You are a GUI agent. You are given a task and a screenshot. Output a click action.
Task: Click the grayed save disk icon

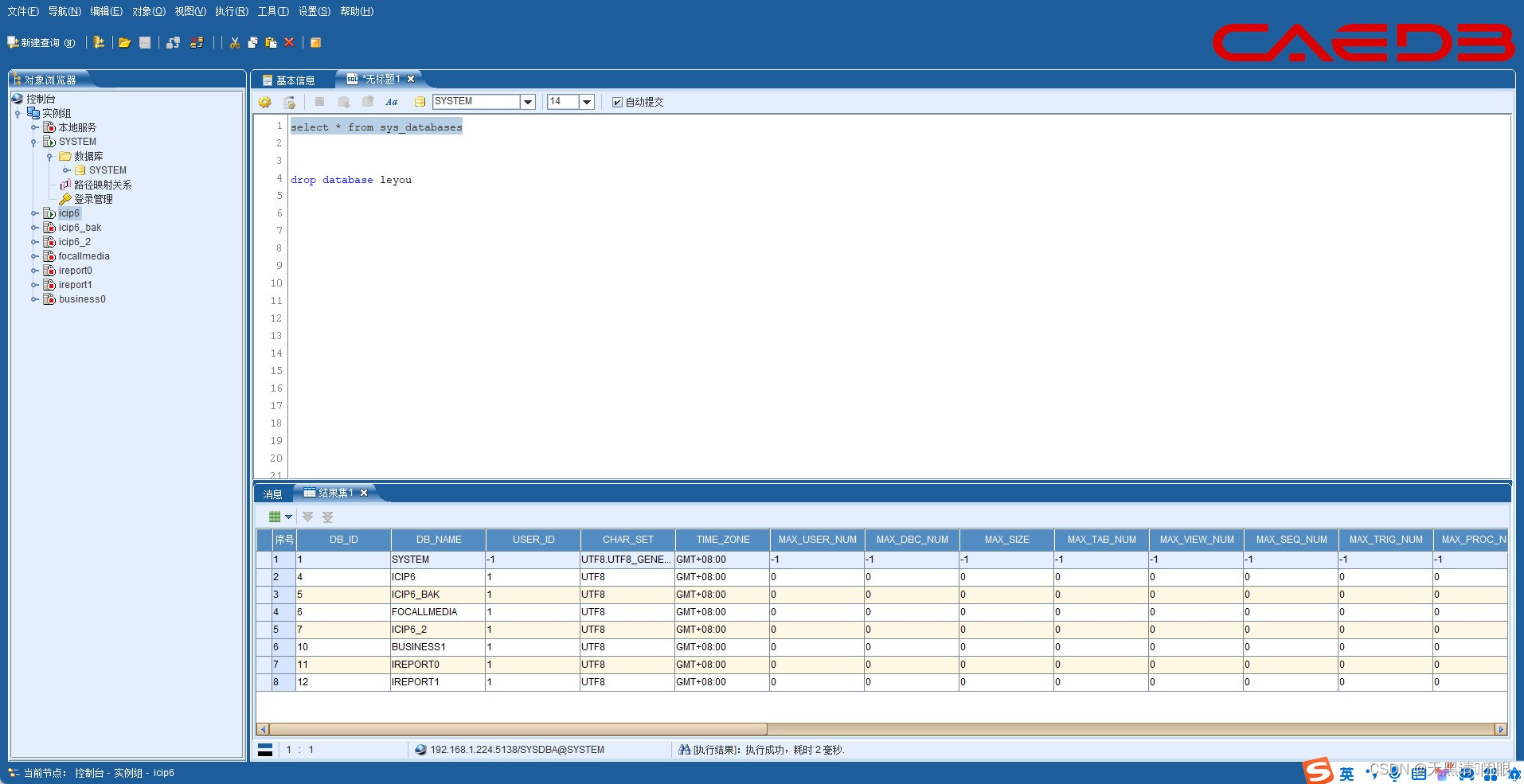click(145, 42)
